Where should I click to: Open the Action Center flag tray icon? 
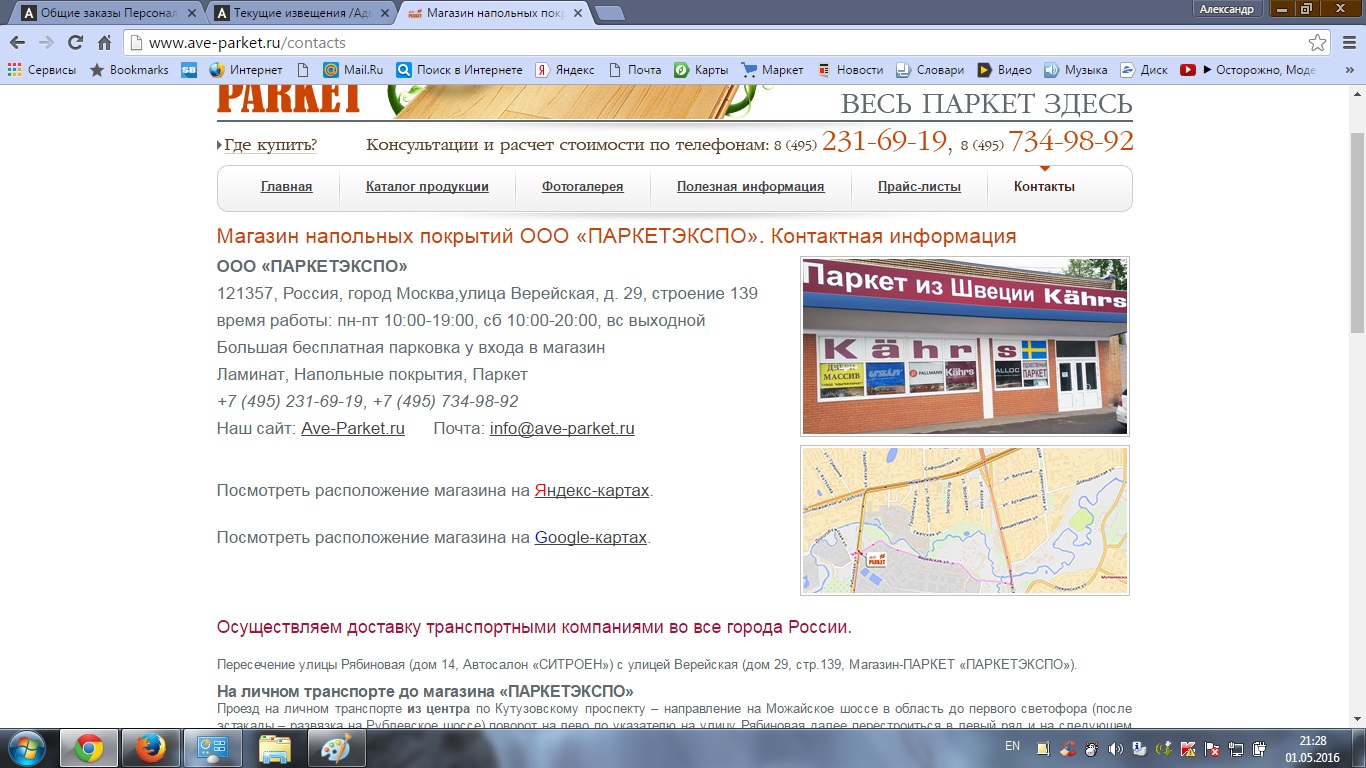pos(1212,748)
